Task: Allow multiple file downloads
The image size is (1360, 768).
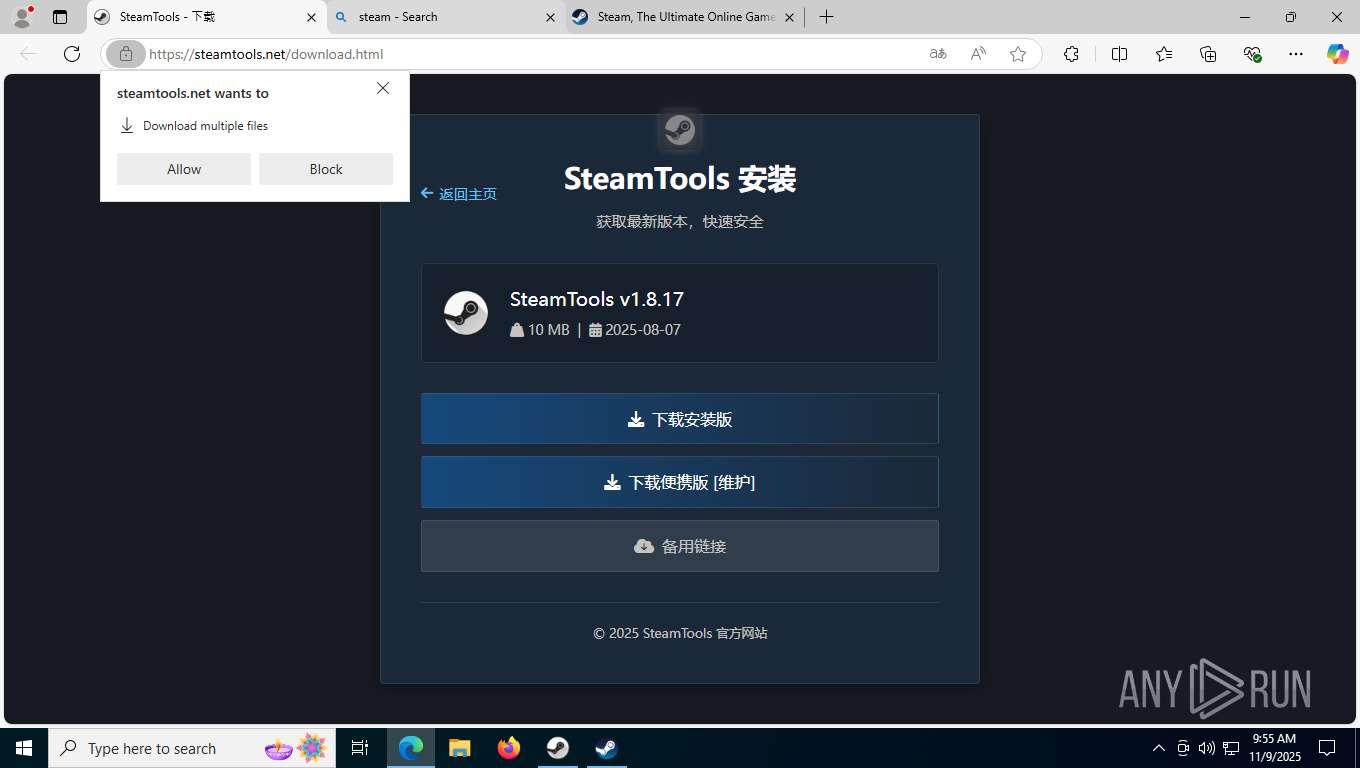Action: 184,169
